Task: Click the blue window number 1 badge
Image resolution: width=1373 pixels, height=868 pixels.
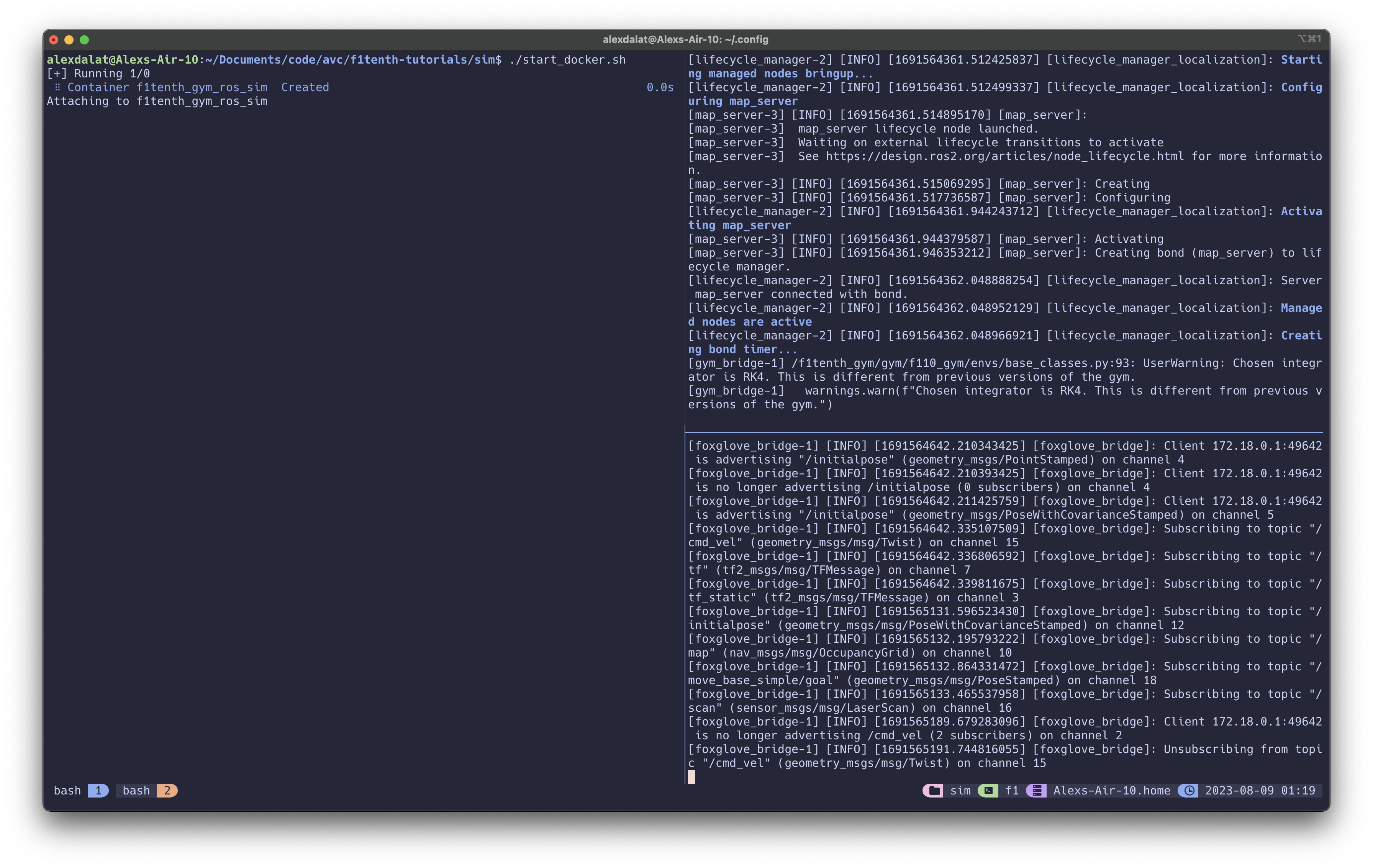Action: pos(98,791)
